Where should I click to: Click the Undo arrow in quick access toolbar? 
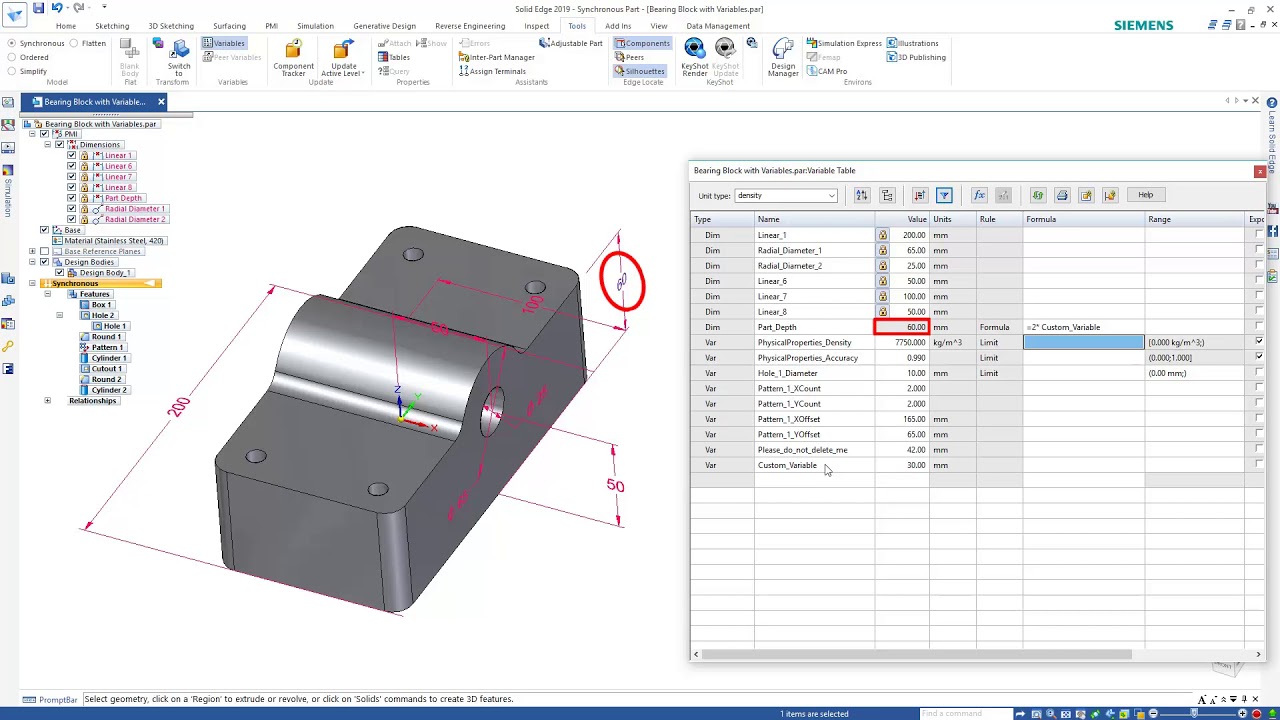pos(57,8)
